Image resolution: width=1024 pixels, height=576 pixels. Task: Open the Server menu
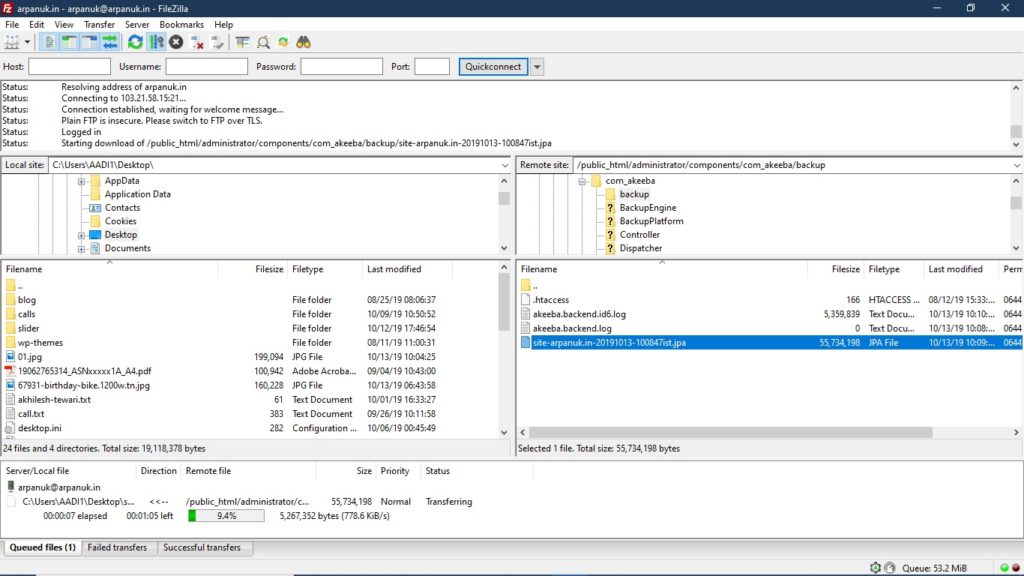pos(137,25)
